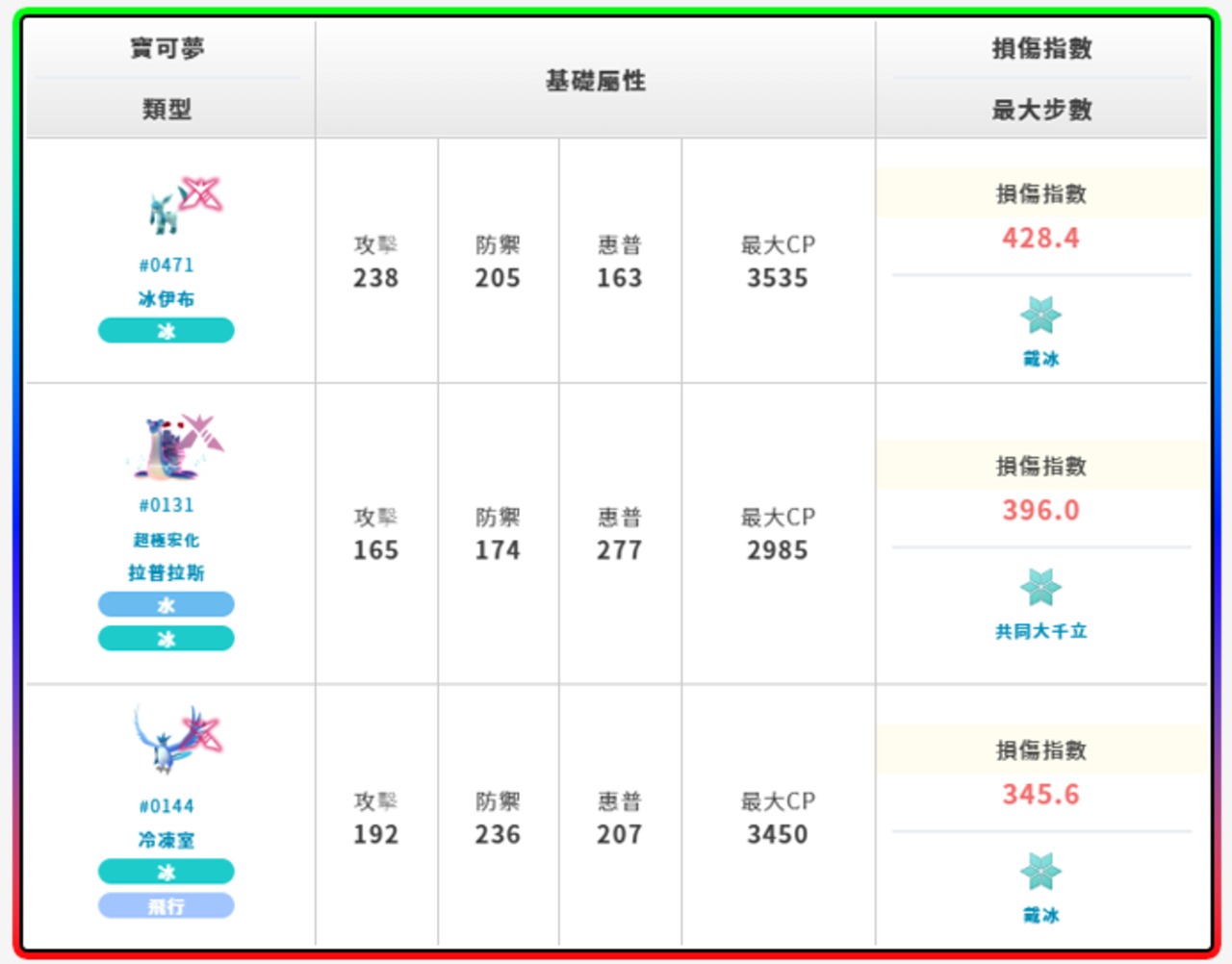Click the ice move icon in Glaceon row

1040,316
